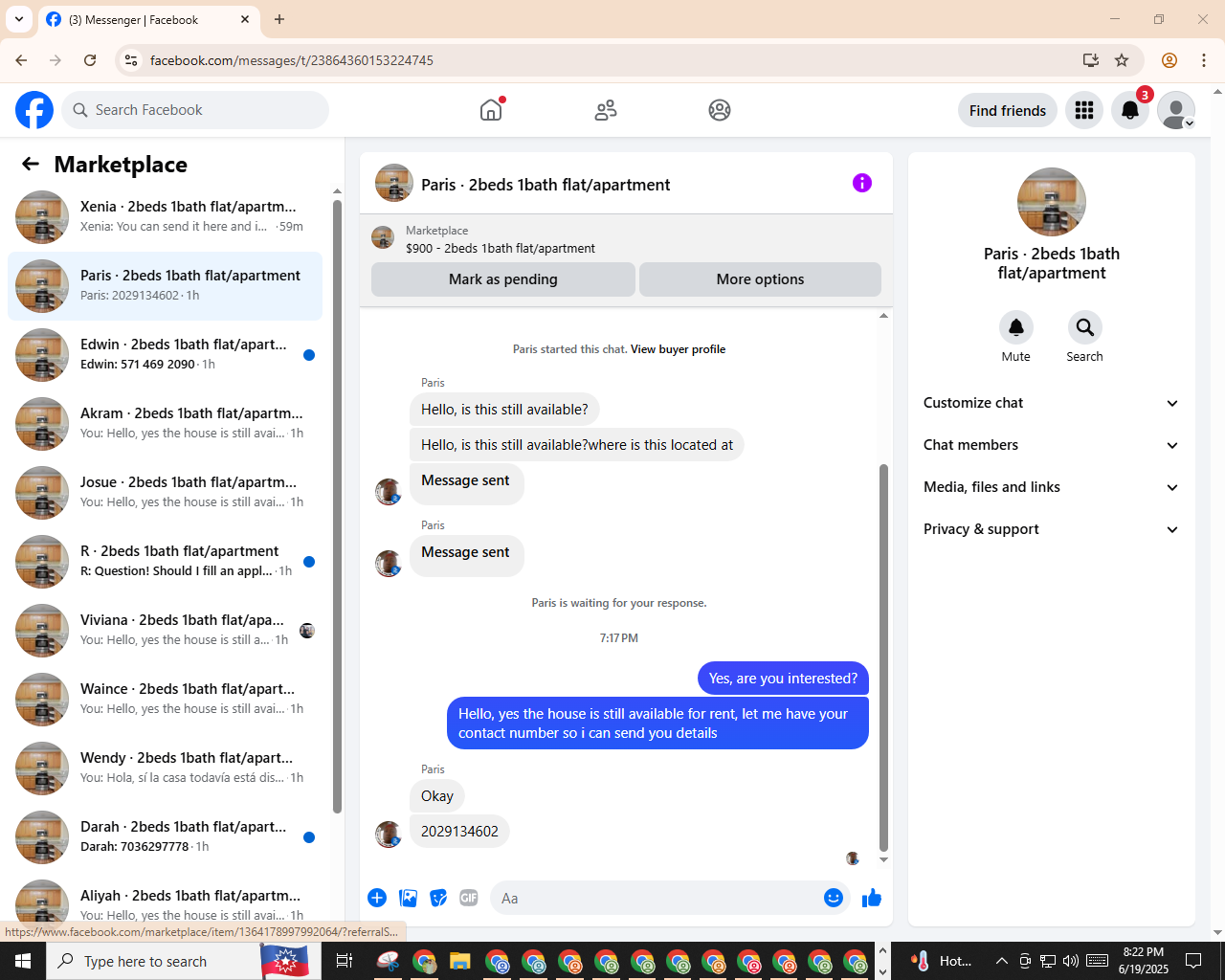This screenshot has width=1225, height=980.
Task: Mute this conversation with the bell icon
Action: pyautogui.click(x=1016, y=327)
